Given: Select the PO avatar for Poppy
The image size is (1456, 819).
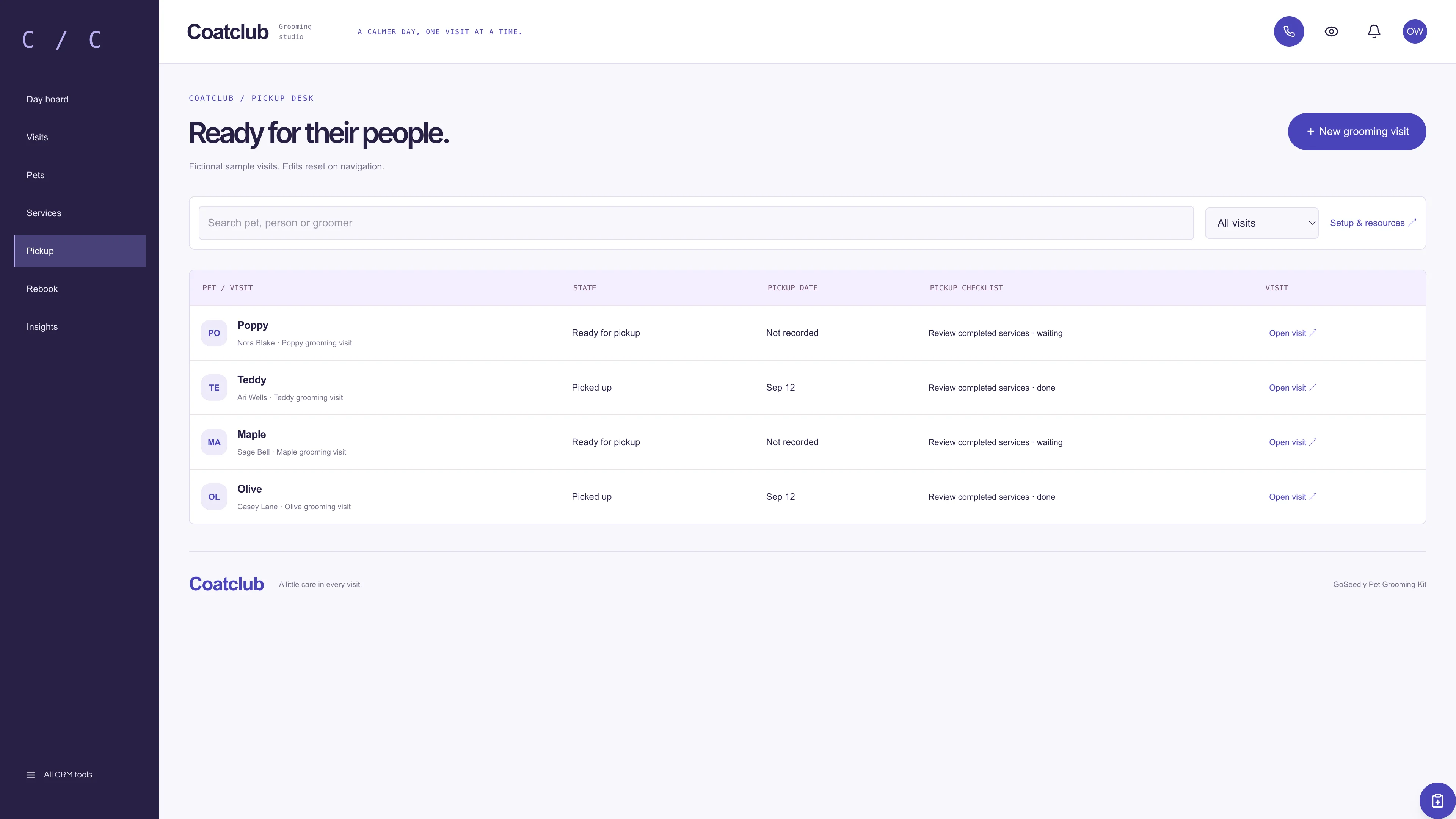Looking at the screenshot, I should tap(214, 333).
